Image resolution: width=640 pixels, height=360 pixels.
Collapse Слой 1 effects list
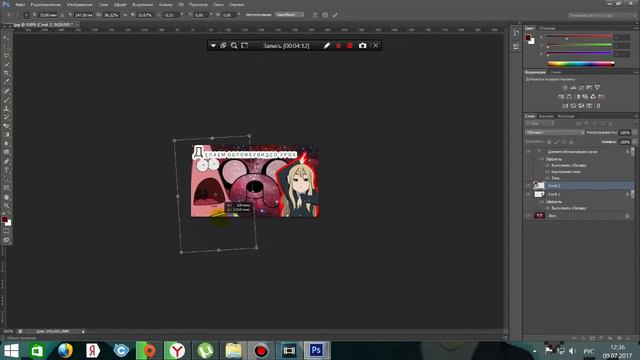click(x=633, y=194)
